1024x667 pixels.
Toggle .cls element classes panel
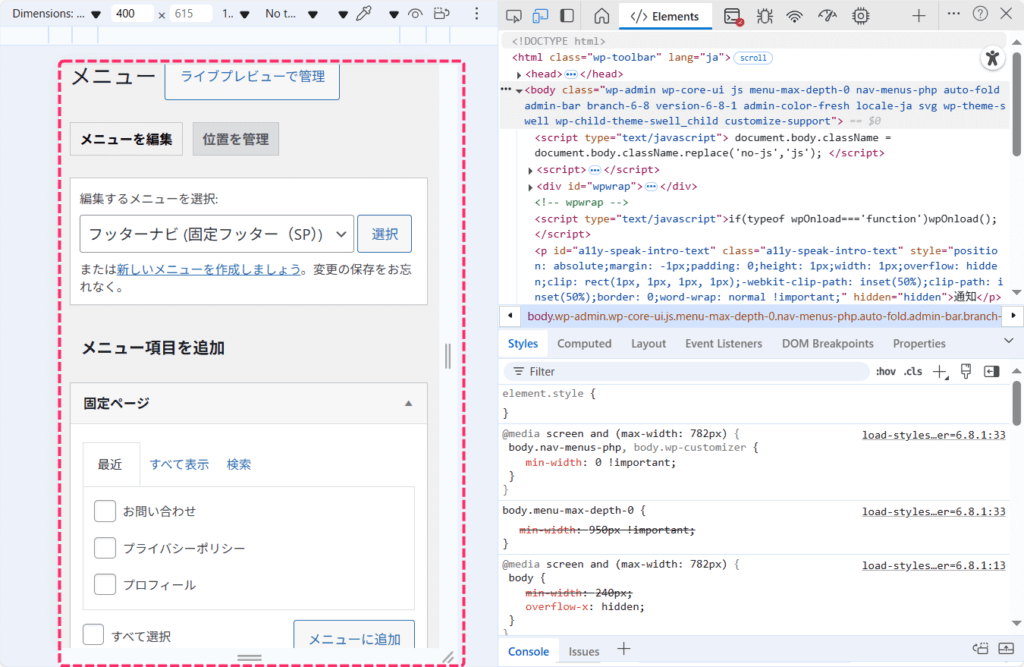(913, 372)
